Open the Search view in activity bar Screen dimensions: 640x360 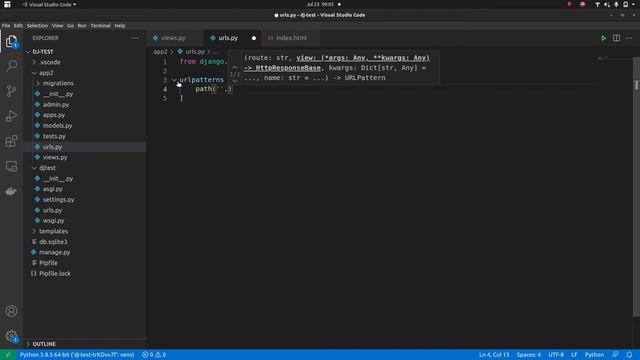[x=11, y=66]
